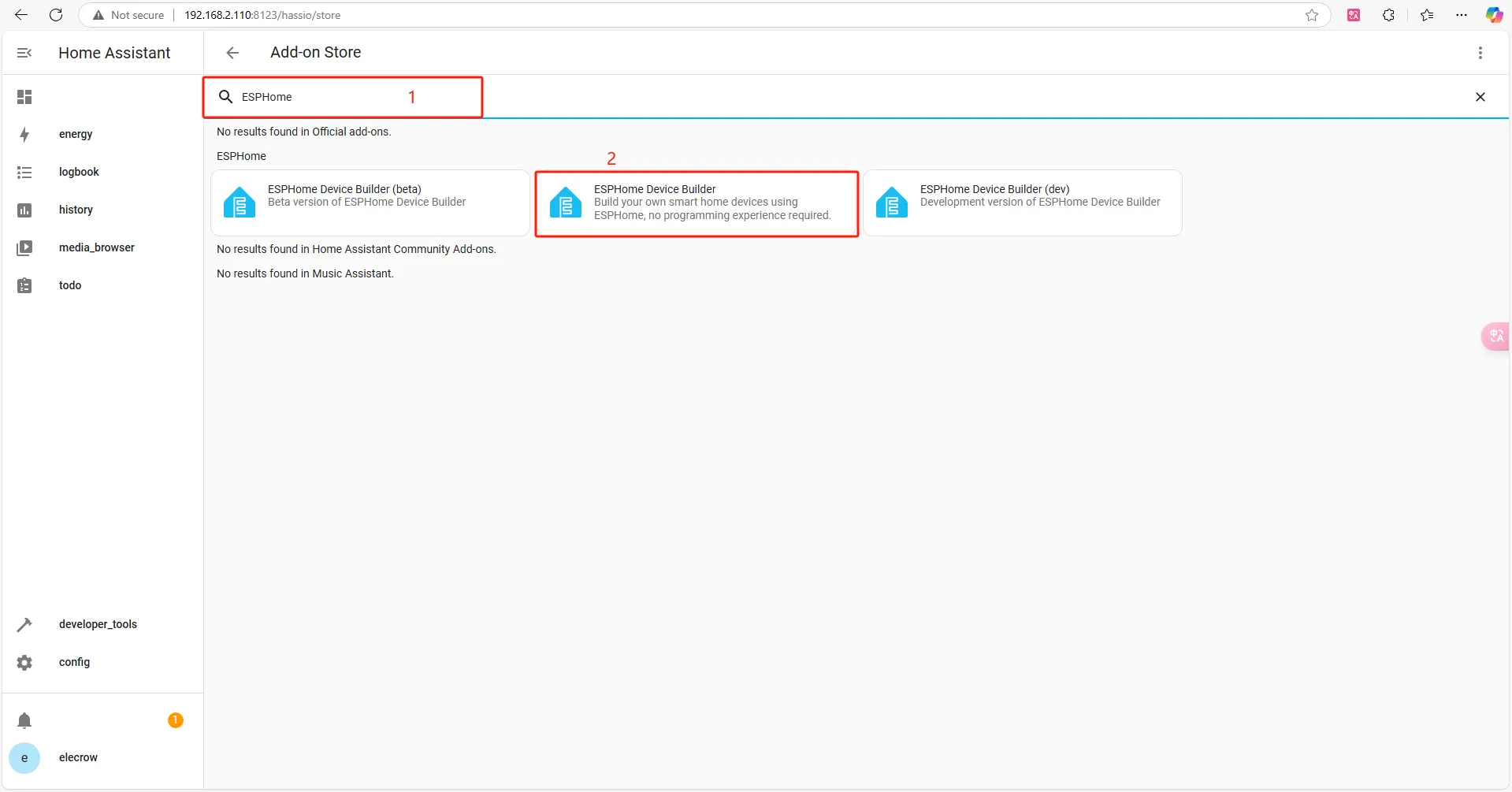
Task: Bookmark this page with star icon
Action: point(1312,15)
